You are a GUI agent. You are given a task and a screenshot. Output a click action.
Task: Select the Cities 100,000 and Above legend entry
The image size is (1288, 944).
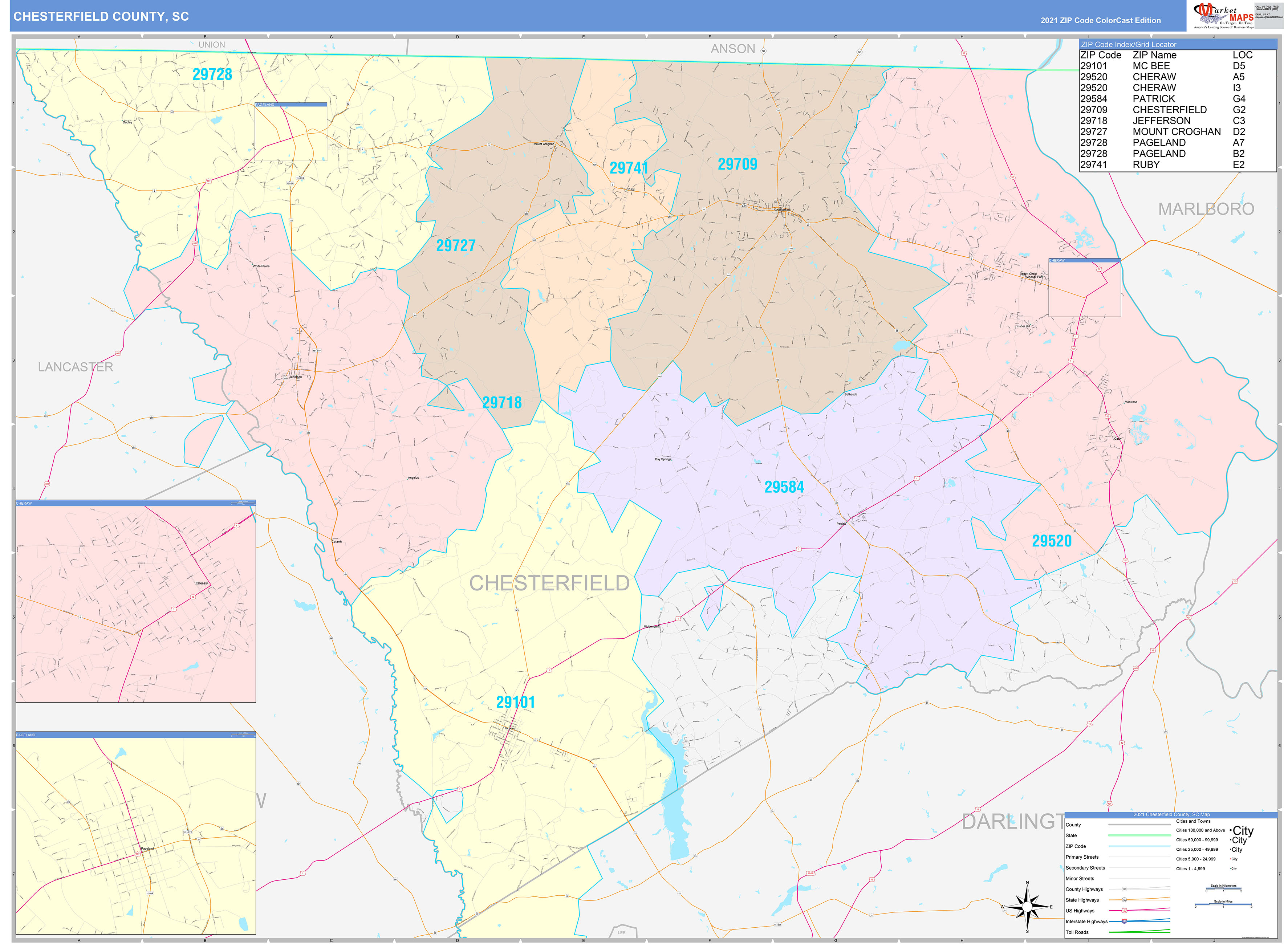tap(1215, 830)
